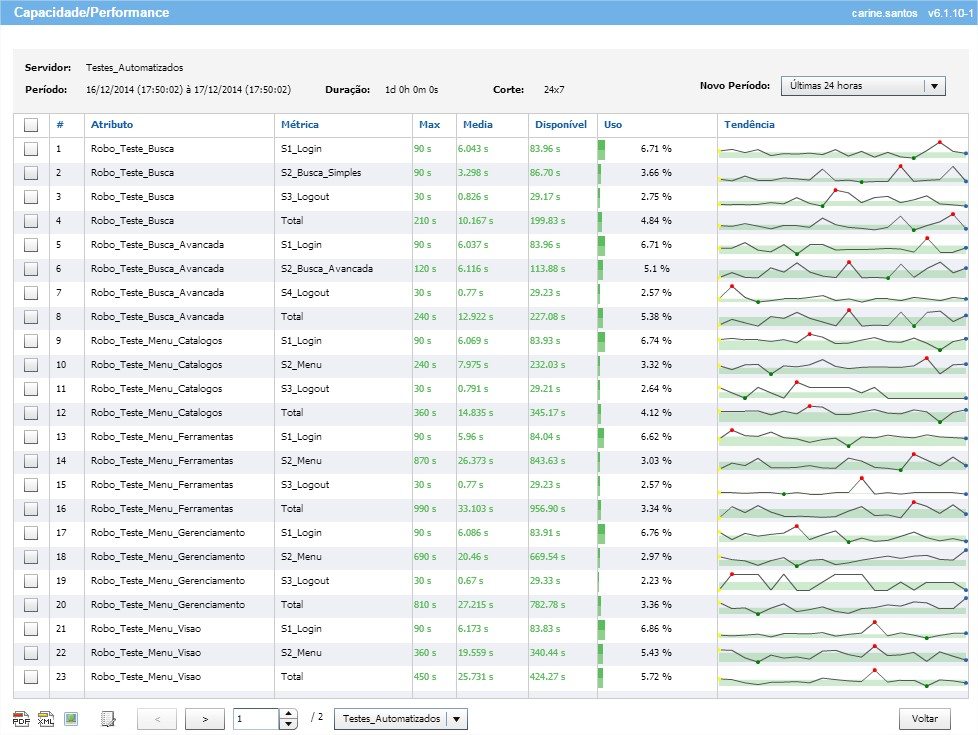Click the previous page arrow button
This screenshot has height=735, width=978.
tap(157, 718)
